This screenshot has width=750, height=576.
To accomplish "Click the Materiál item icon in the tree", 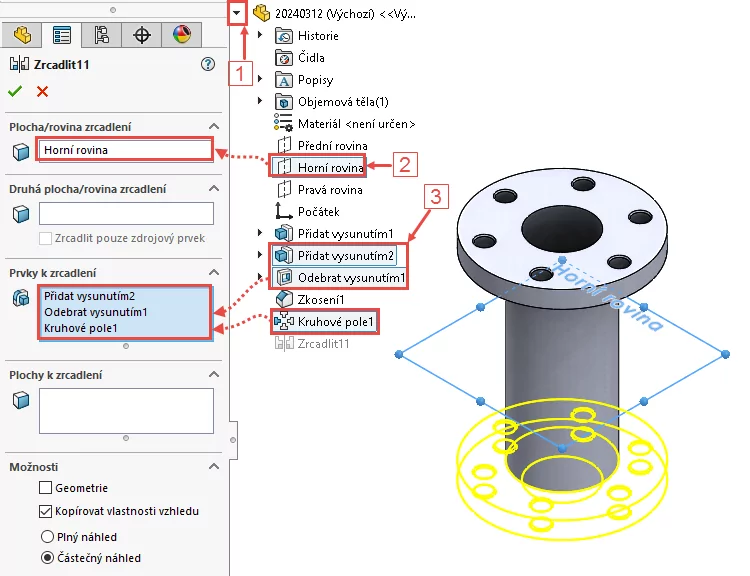I will click(283, 123).
